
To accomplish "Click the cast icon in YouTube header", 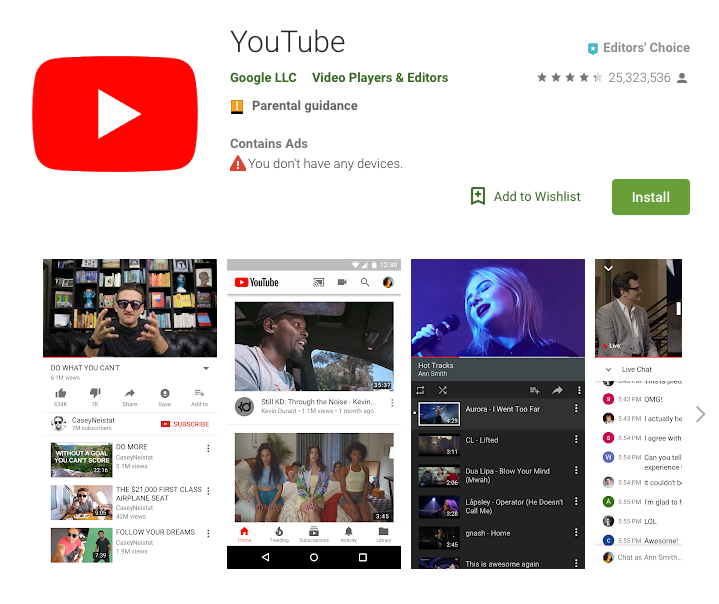I will 318,283.
